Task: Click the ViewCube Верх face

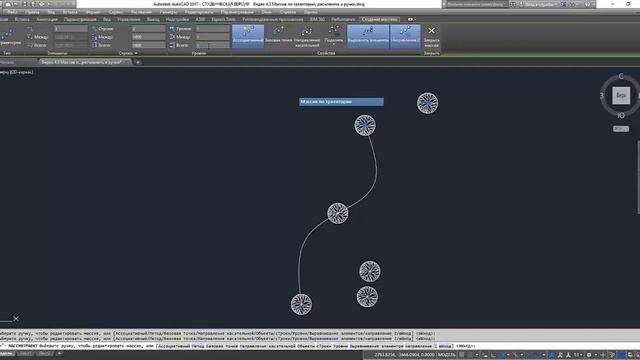Action: 621,96
